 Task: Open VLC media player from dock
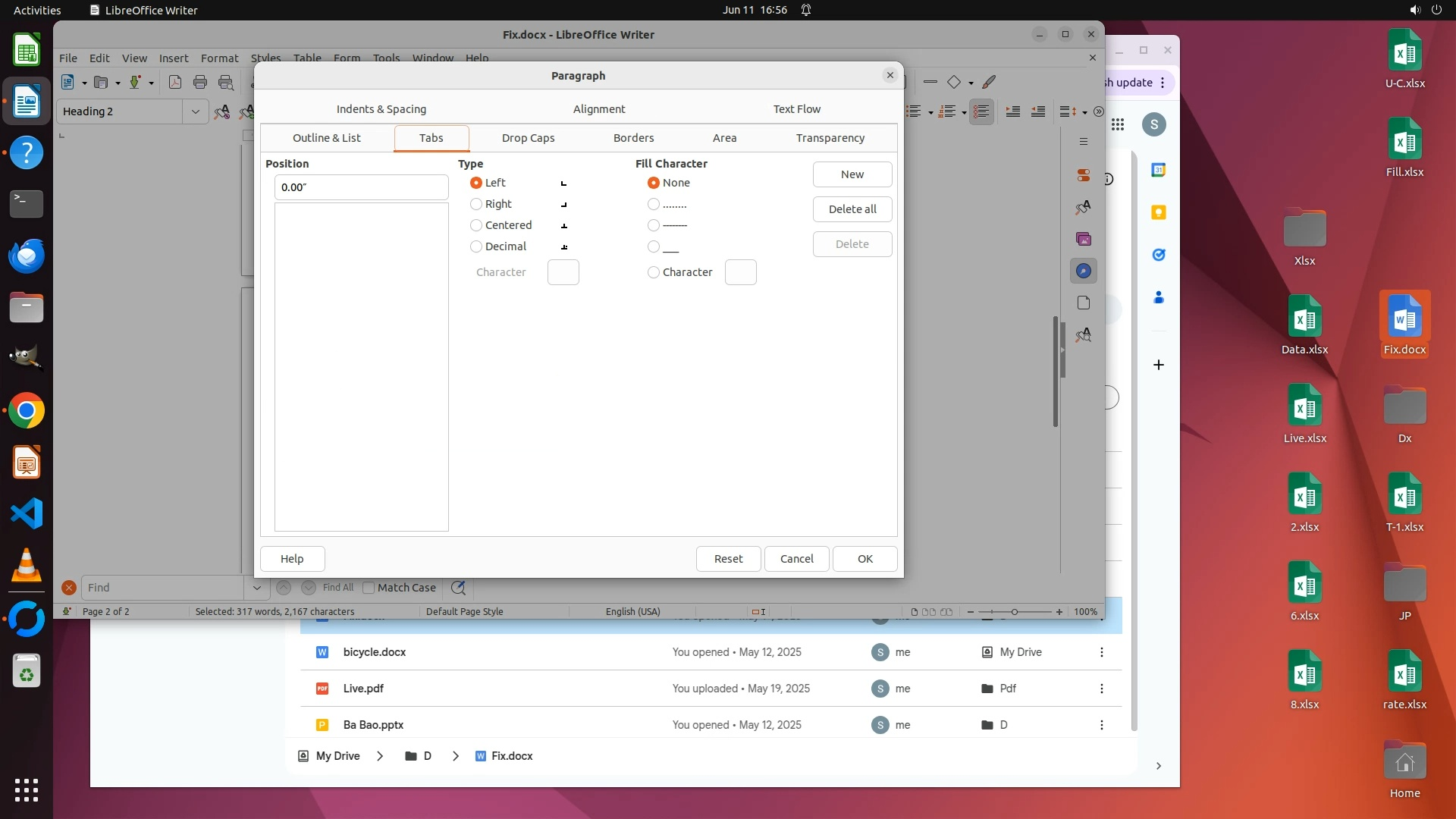(x=27, y=566)
